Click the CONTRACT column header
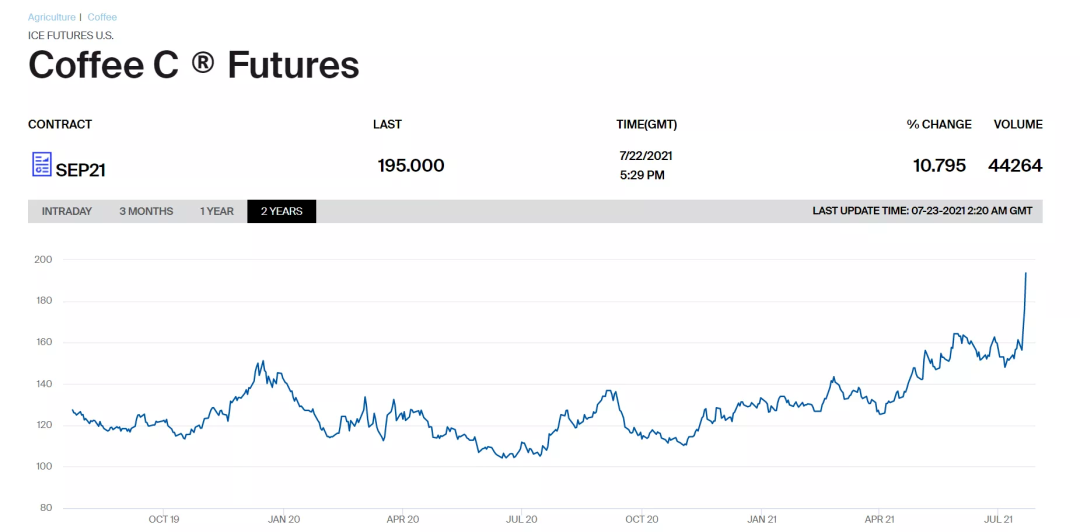1080x532 pixels. click(x=60, y=125)
